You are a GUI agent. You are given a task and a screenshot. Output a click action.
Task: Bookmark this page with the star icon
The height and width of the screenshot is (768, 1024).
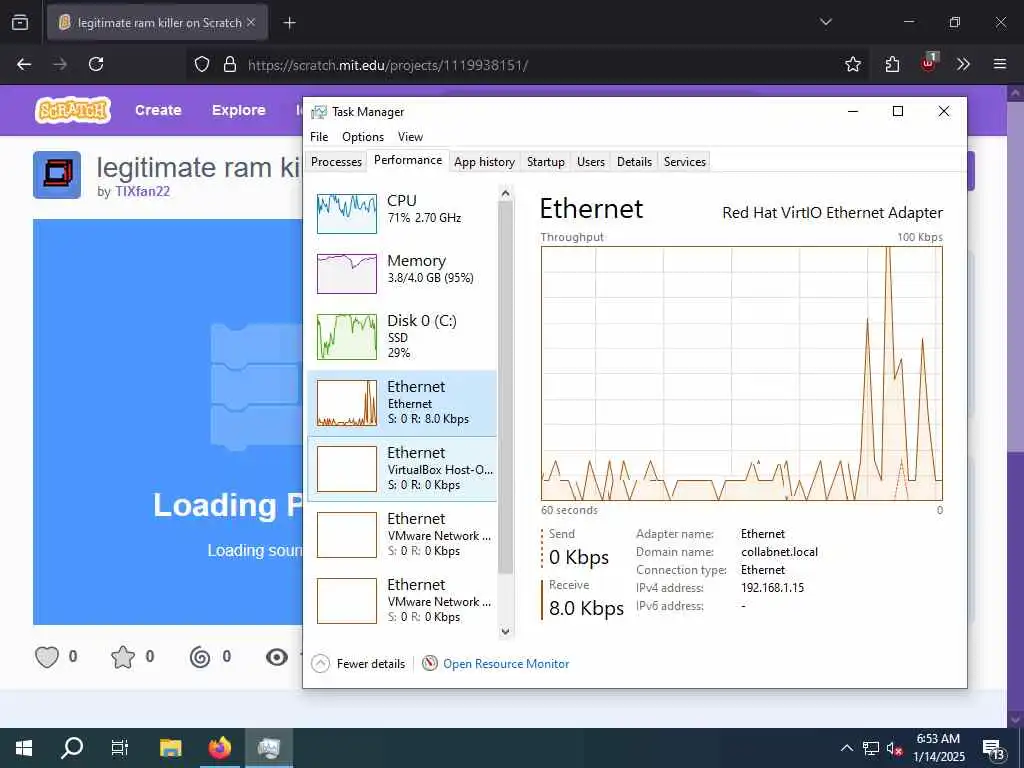click(x=852, y=64)
